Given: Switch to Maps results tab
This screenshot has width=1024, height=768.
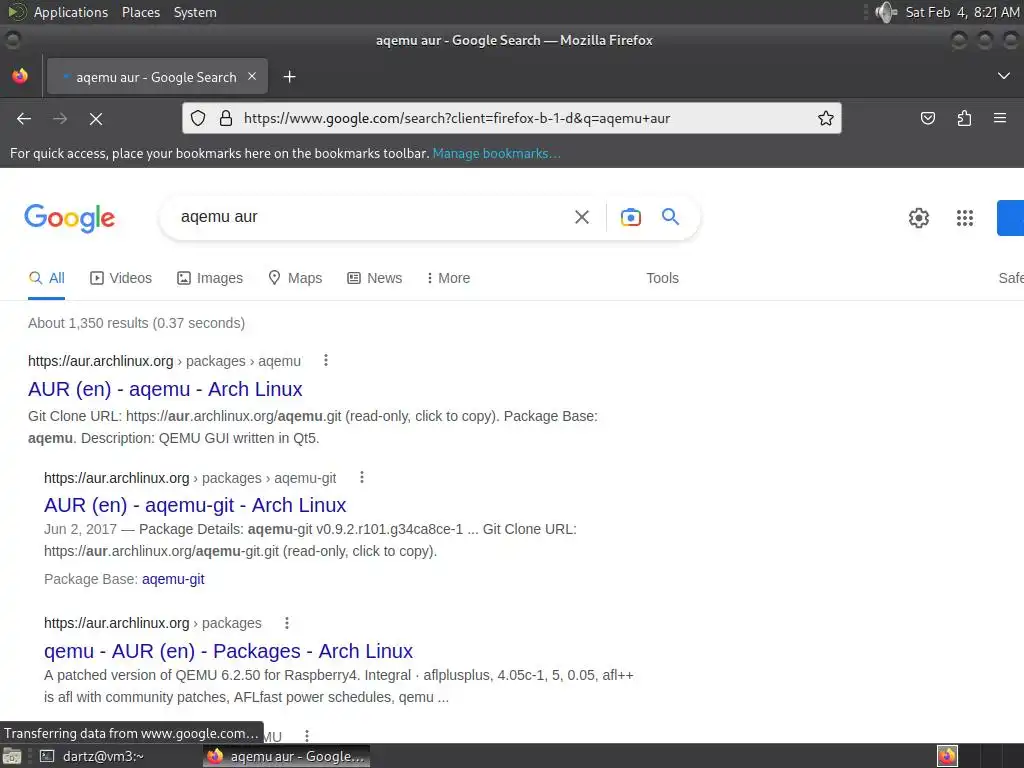Looking at the screenshot, I should point(295,278).
